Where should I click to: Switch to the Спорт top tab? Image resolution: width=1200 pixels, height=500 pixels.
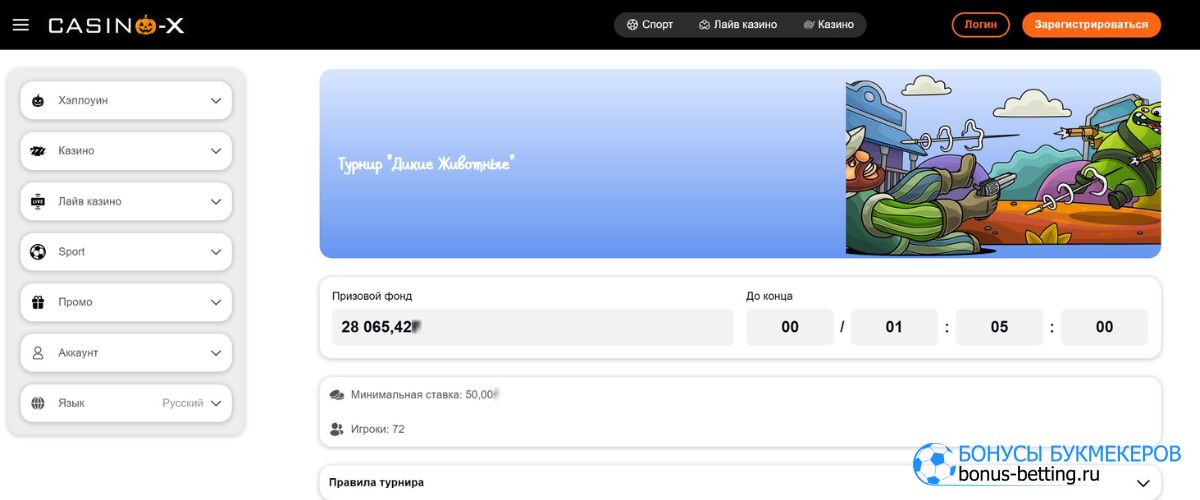click(650, 25)
